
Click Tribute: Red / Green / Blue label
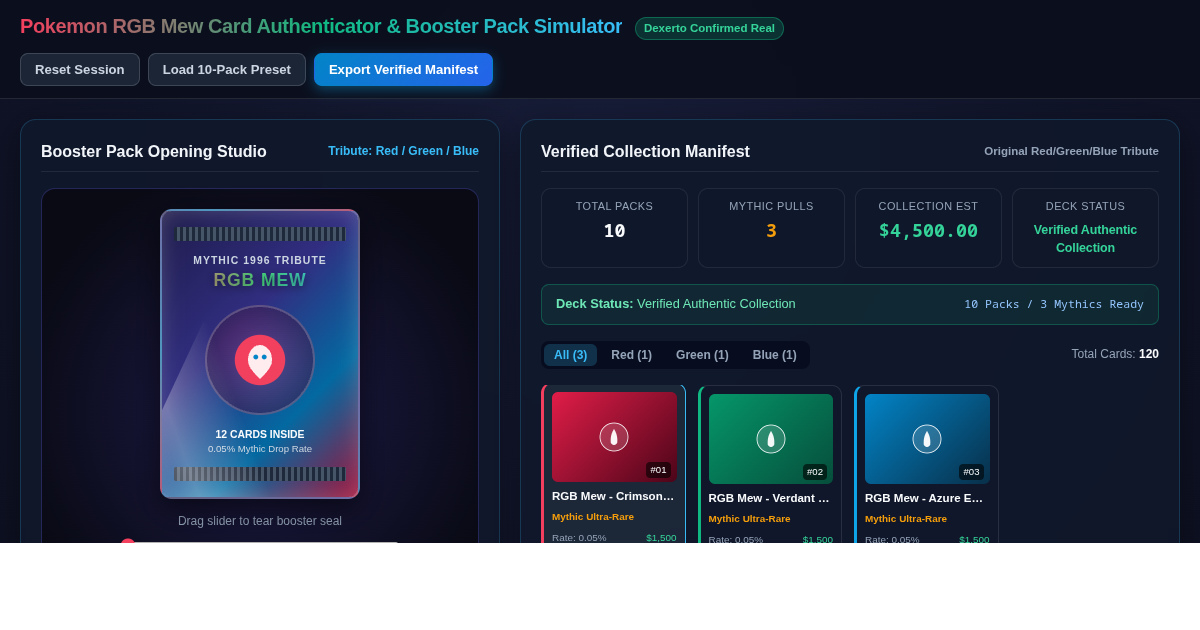coord(403,151)
